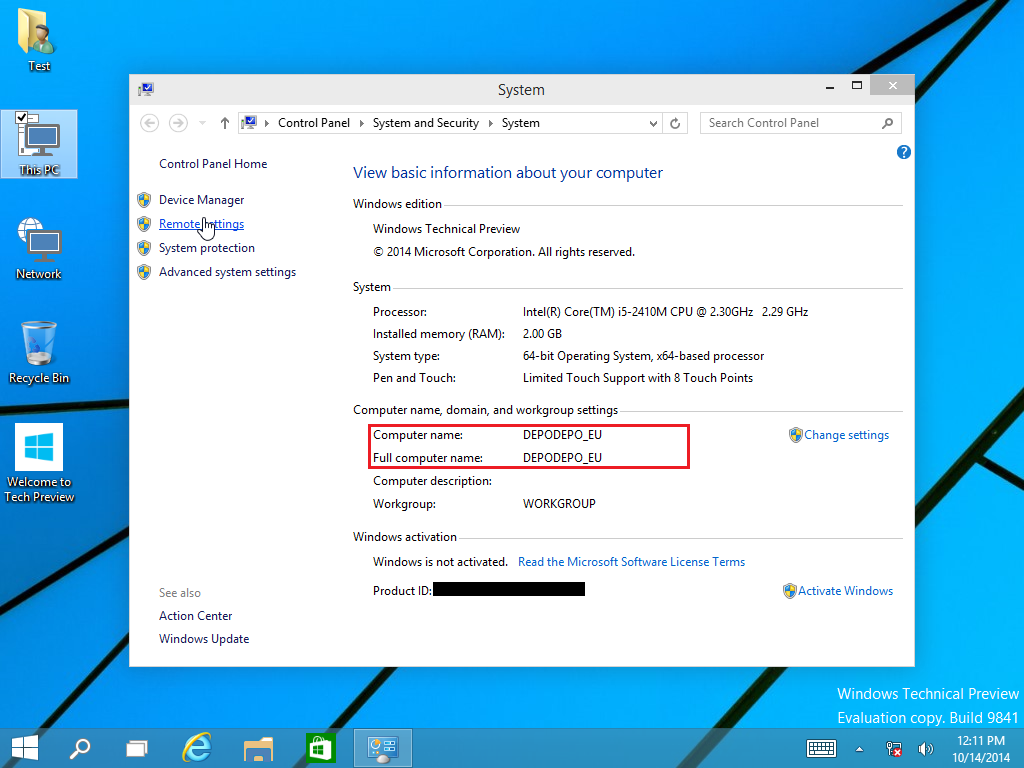Open taskbar Search magnifier icon
This screenshot has height=768, width=1024.
[80, 747]
